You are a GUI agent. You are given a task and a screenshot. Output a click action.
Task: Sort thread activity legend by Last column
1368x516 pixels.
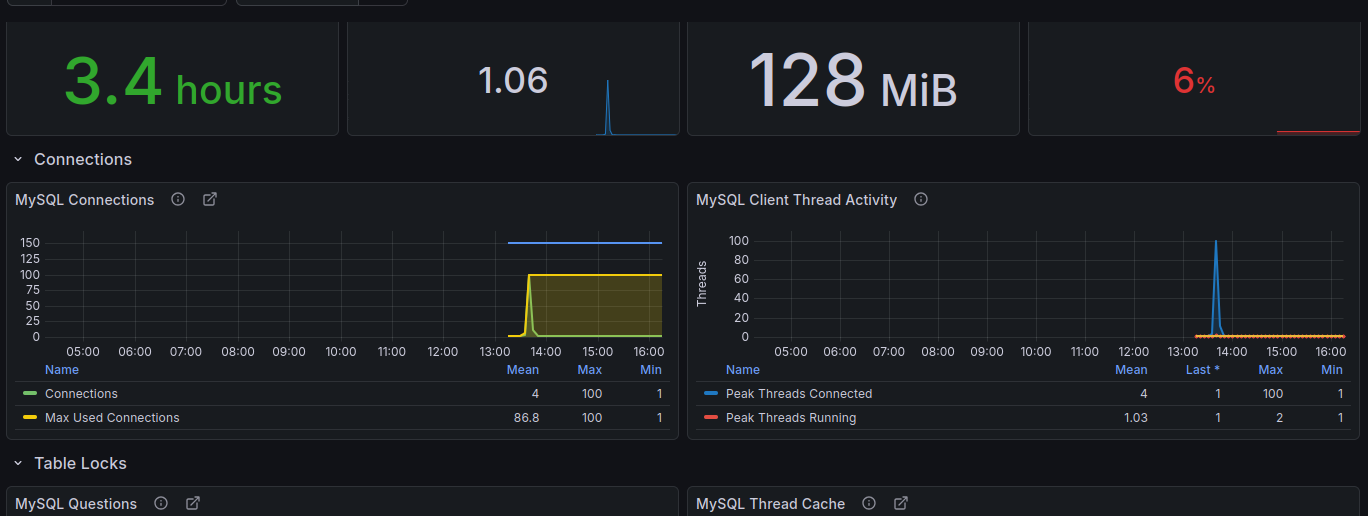click(x=1202, y=370)
